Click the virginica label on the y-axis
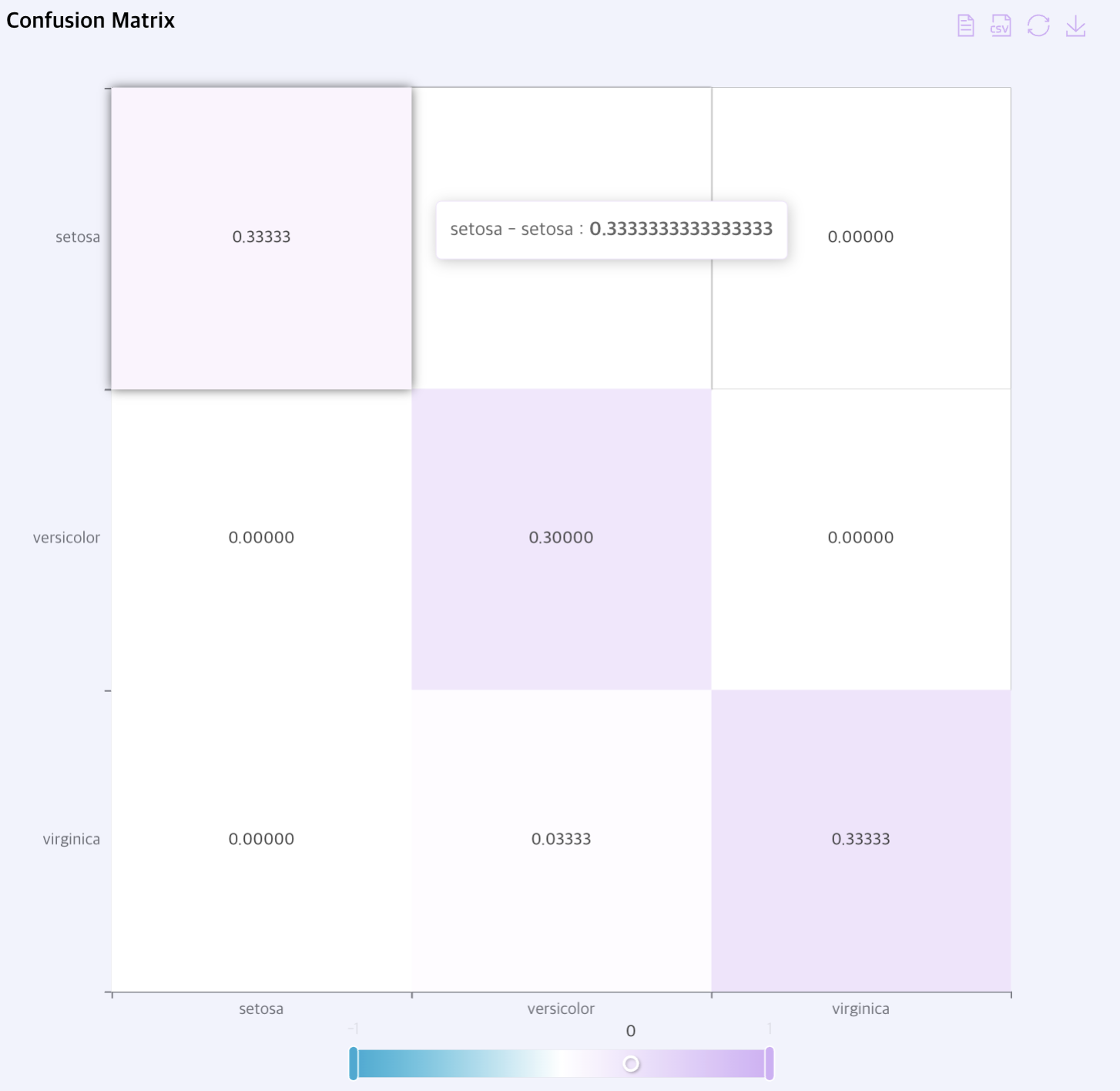 [71, 839]
